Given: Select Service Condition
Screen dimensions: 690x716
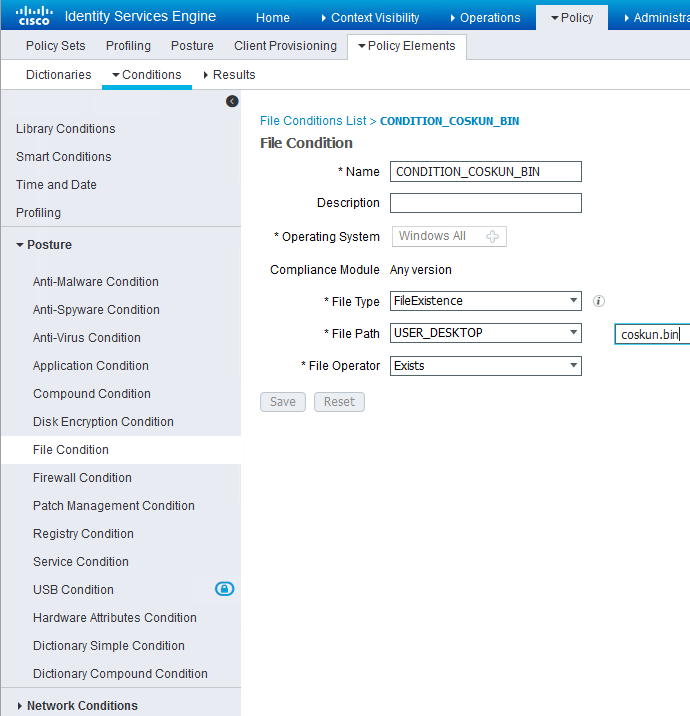Looking at the screenshot, I should (81, 562).
